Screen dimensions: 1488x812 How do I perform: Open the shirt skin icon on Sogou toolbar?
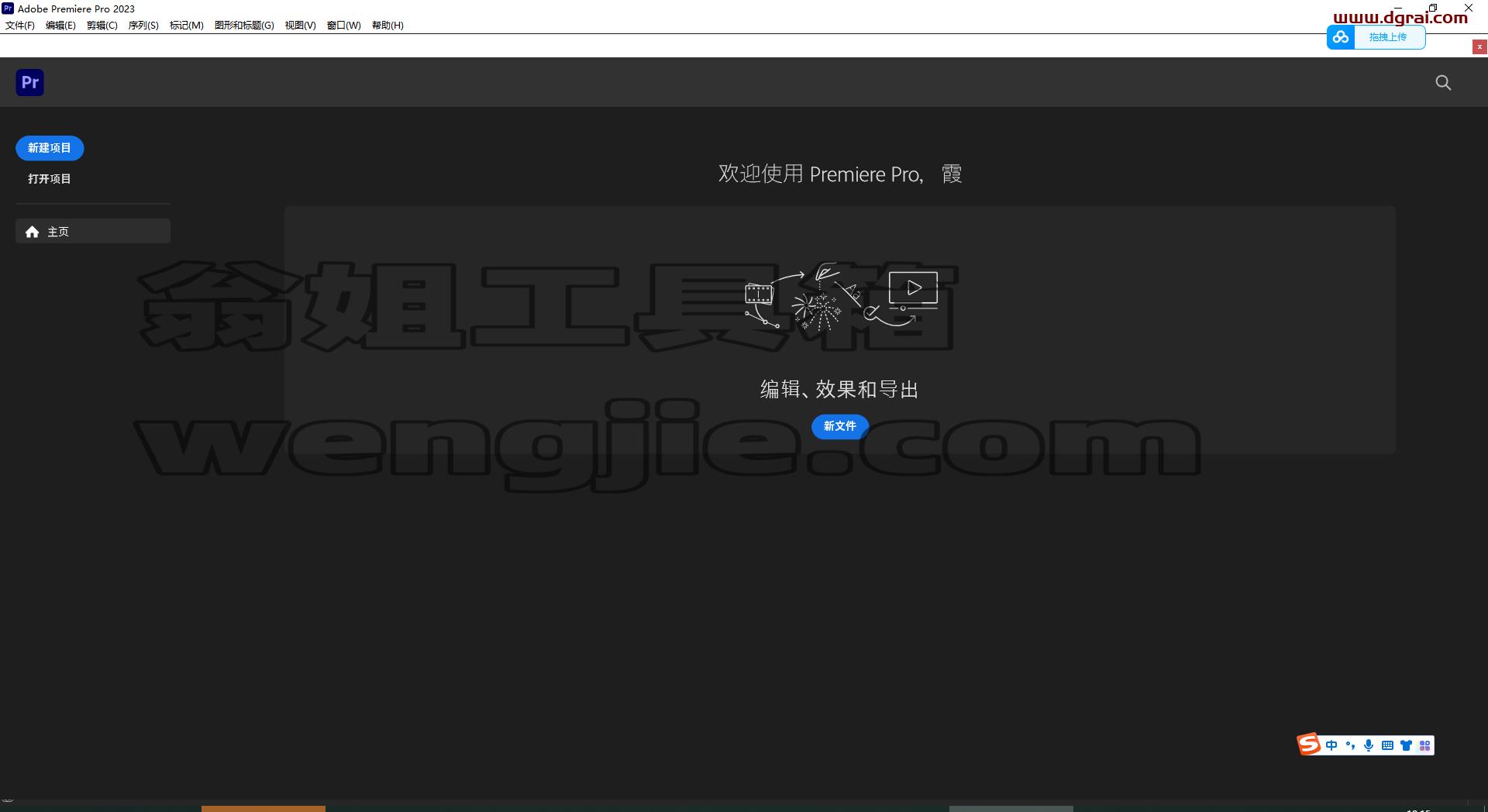(1406, 745)
